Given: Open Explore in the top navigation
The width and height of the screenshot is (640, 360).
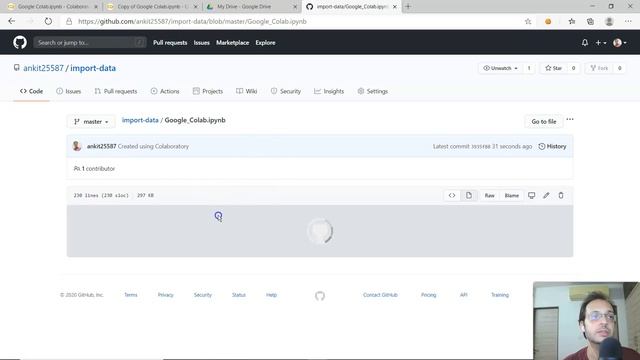Looking at the screenshot, I should click(265, 43).
